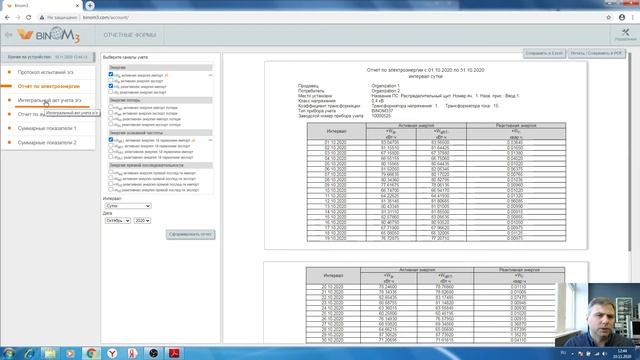Close the Binom3 browser tab

(x=77, y=6)
